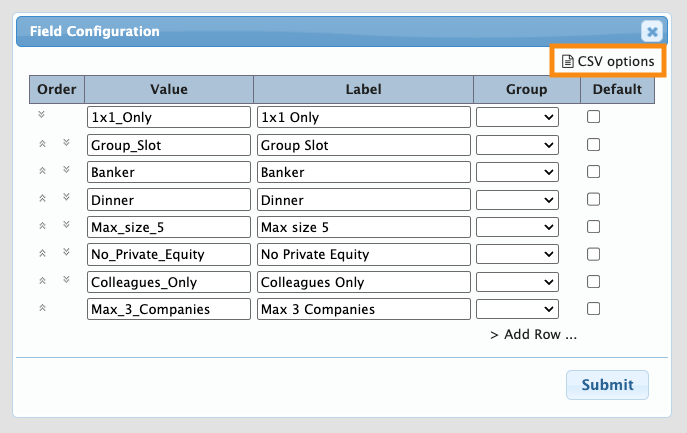Move the Banker row down
This screenshot has height=433, width=687.
pyautogui.click(x=66, y=169)
